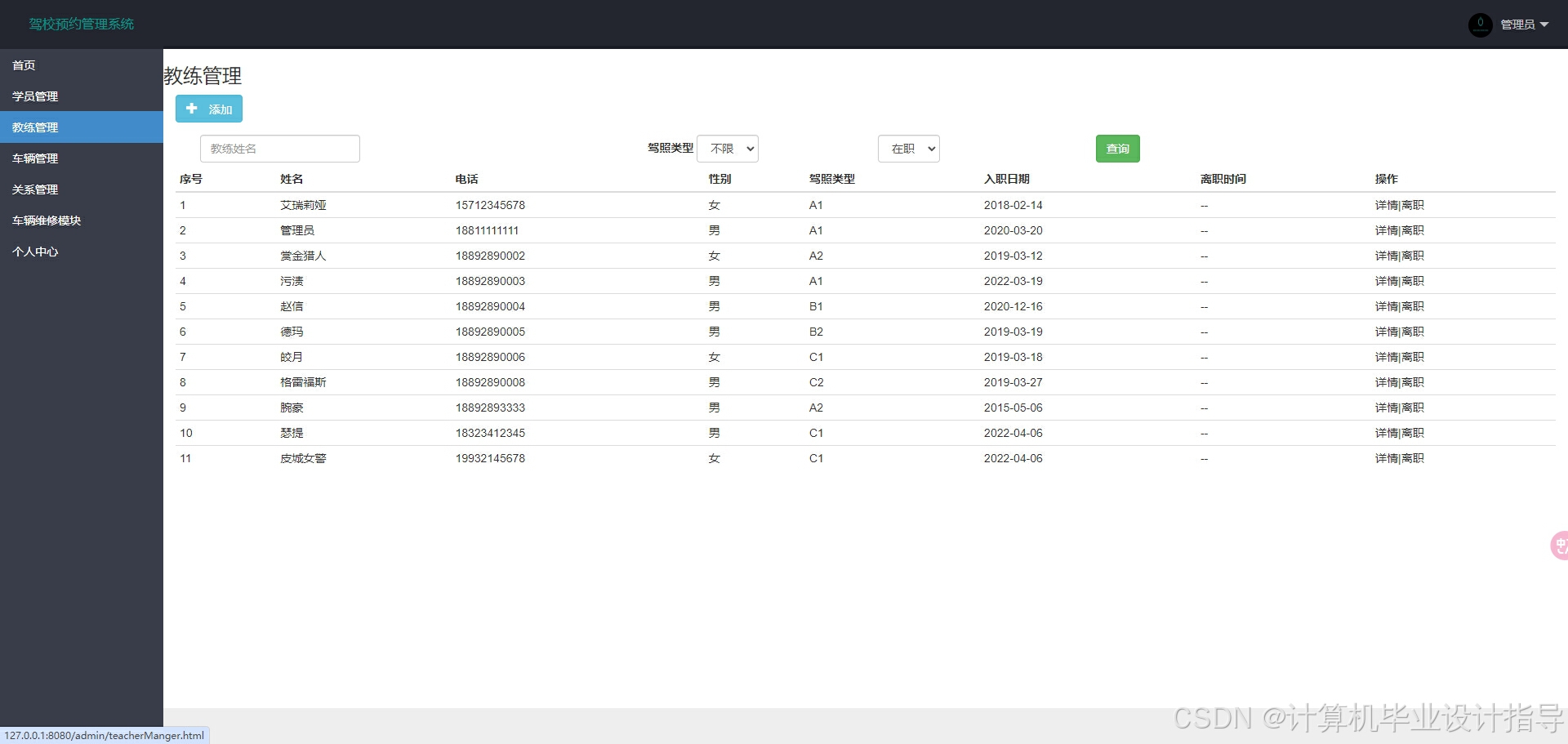Viewport: 1568px width, 744px height.
Task: Open 详情 for coach 管理员
Action: click(1387, 230)
